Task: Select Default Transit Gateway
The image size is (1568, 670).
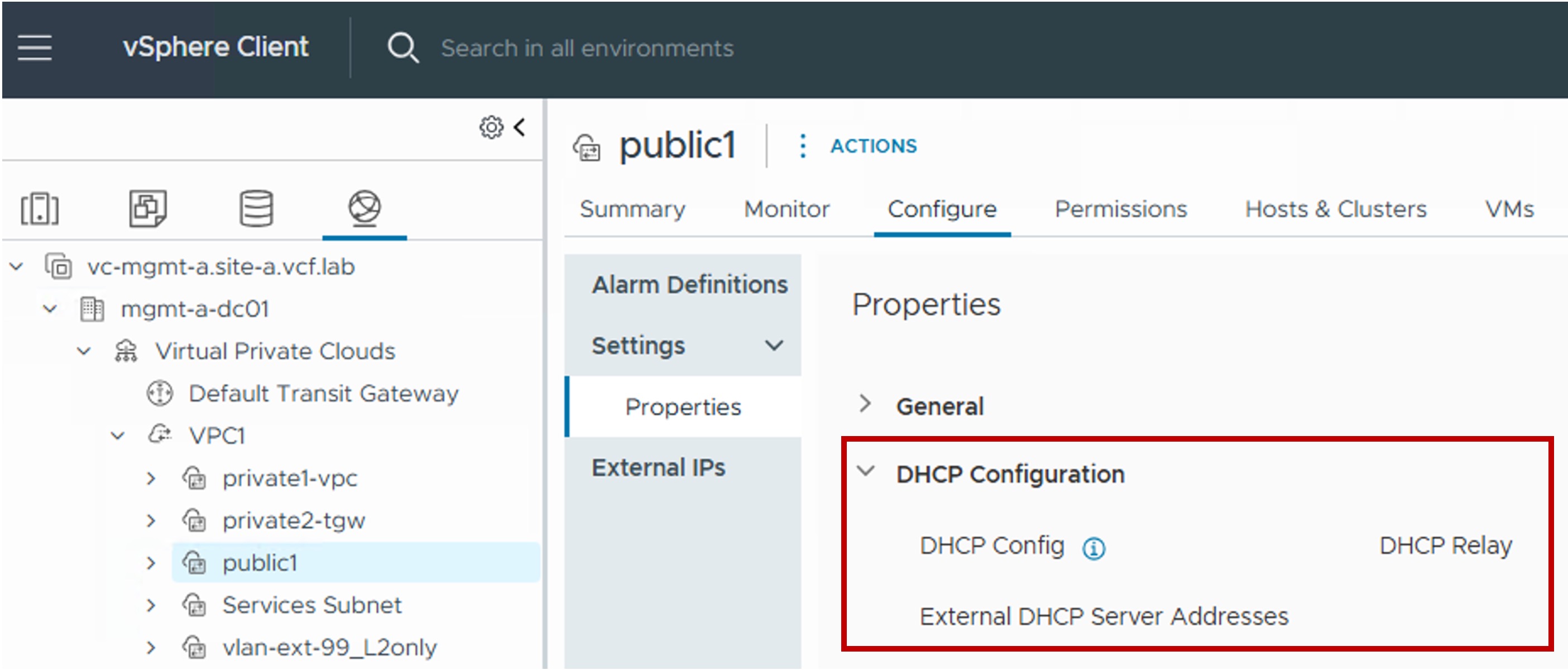Action: point(324,394)
